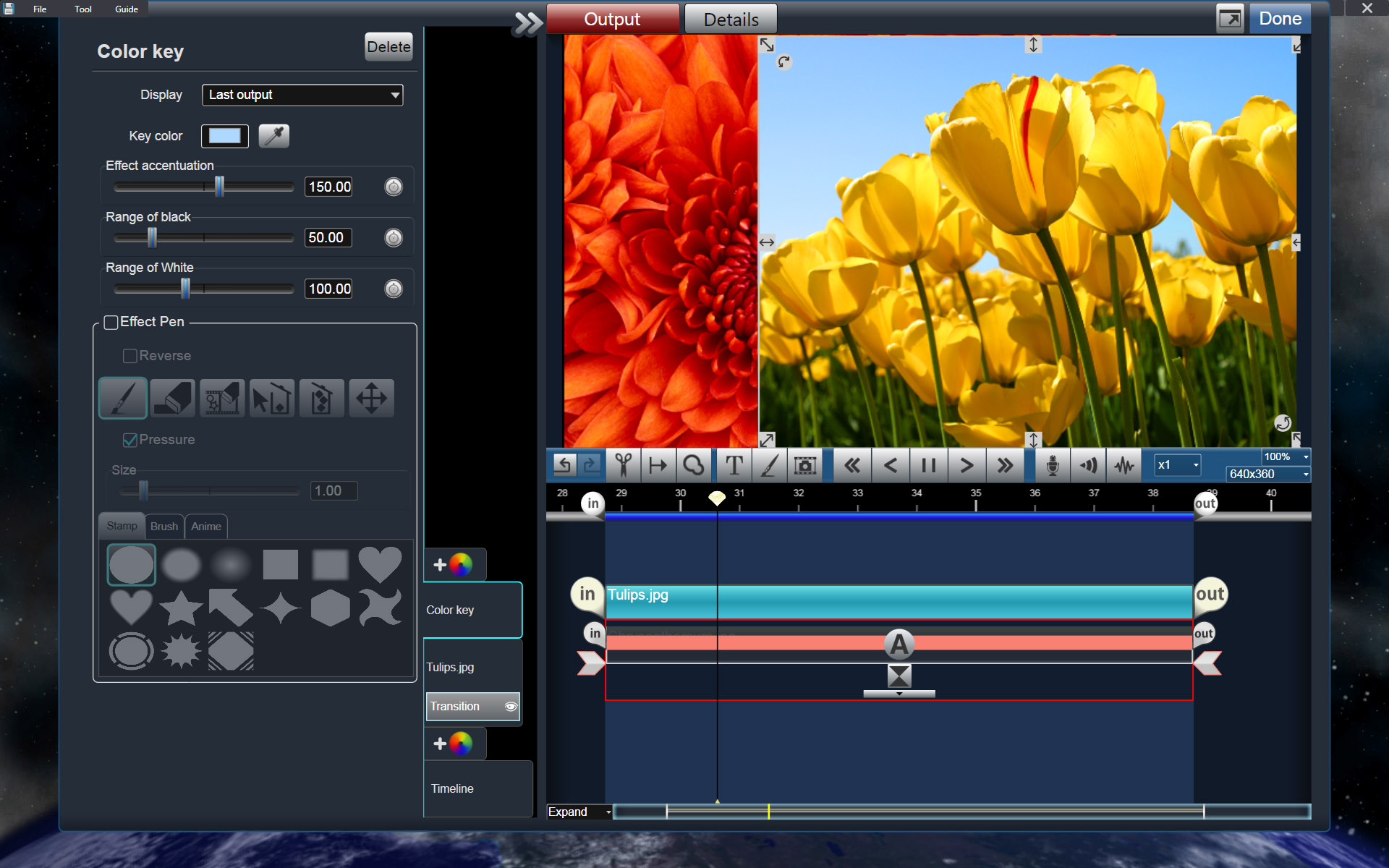Select the eraser tool in Effect Pen
Screen dimensions: 1389x868
(172, 398)
